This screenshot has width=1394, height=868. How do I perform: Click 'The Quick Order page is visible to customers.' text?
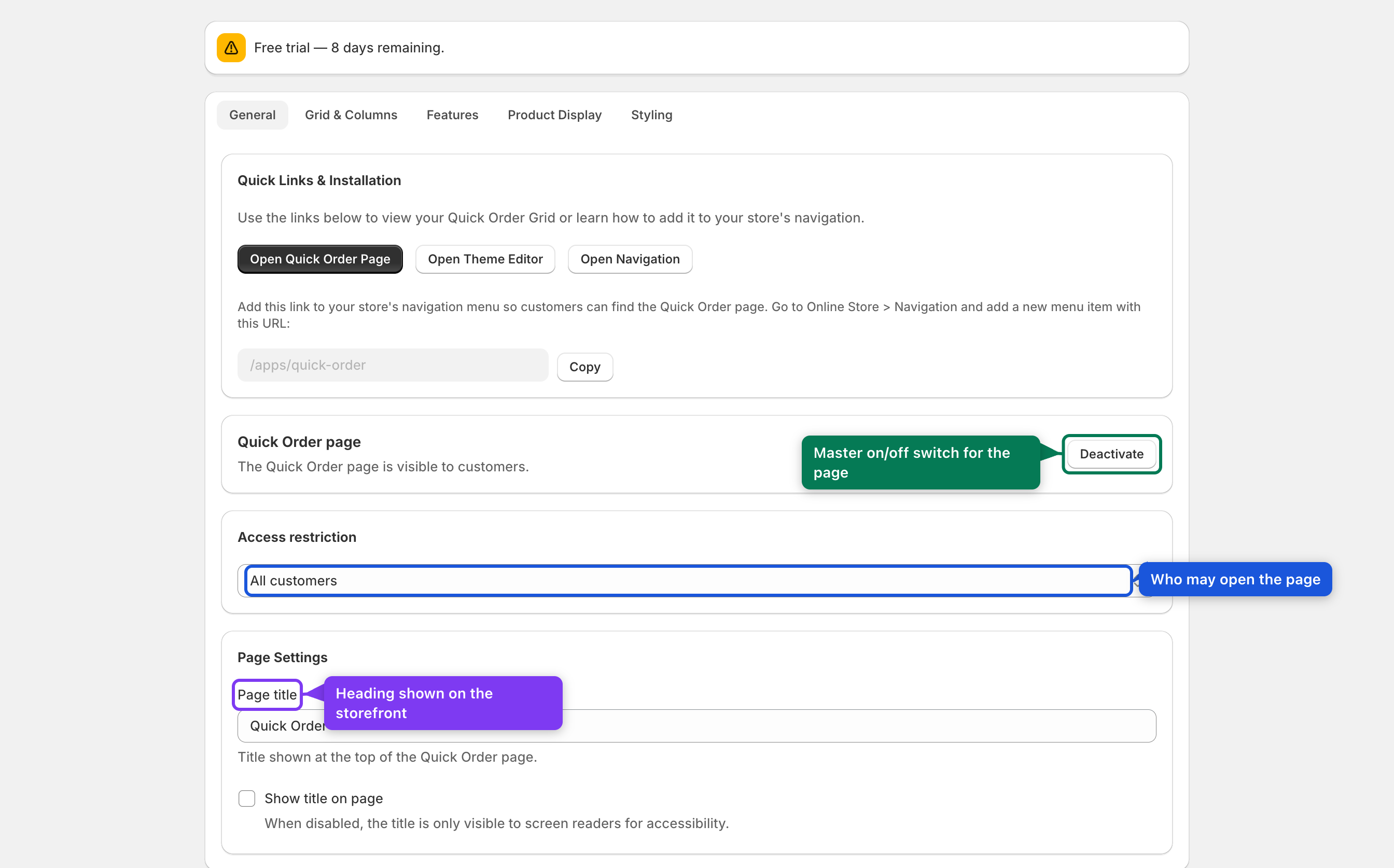click(383, 467)
